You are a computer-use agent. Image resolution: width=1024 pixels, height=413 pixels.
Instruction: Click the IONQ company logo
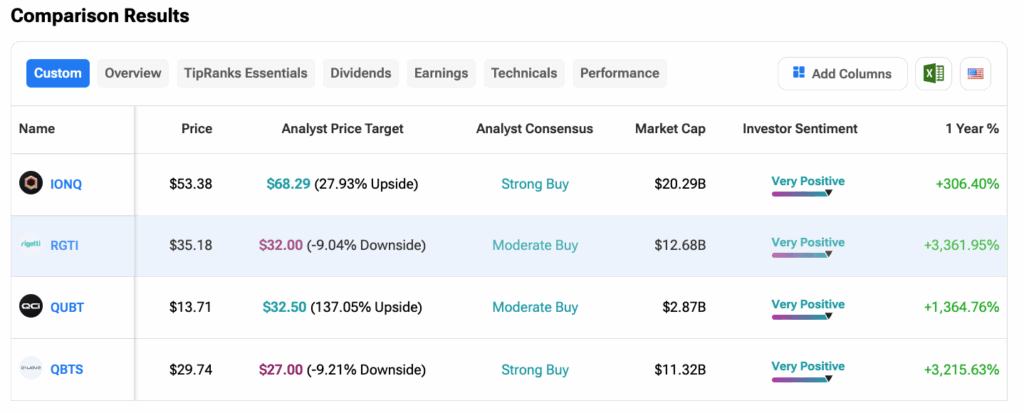[x=31, y=183]
